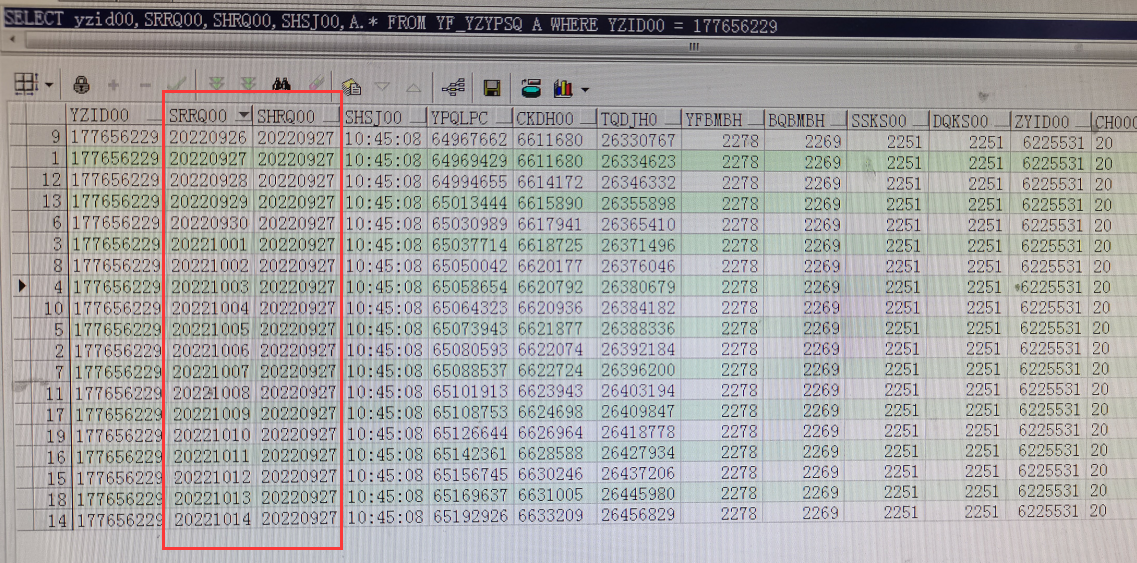Viewport: 1137px width, 563px height.
Task: Click the ZYID00 column header
Action: click(1051, 122)
